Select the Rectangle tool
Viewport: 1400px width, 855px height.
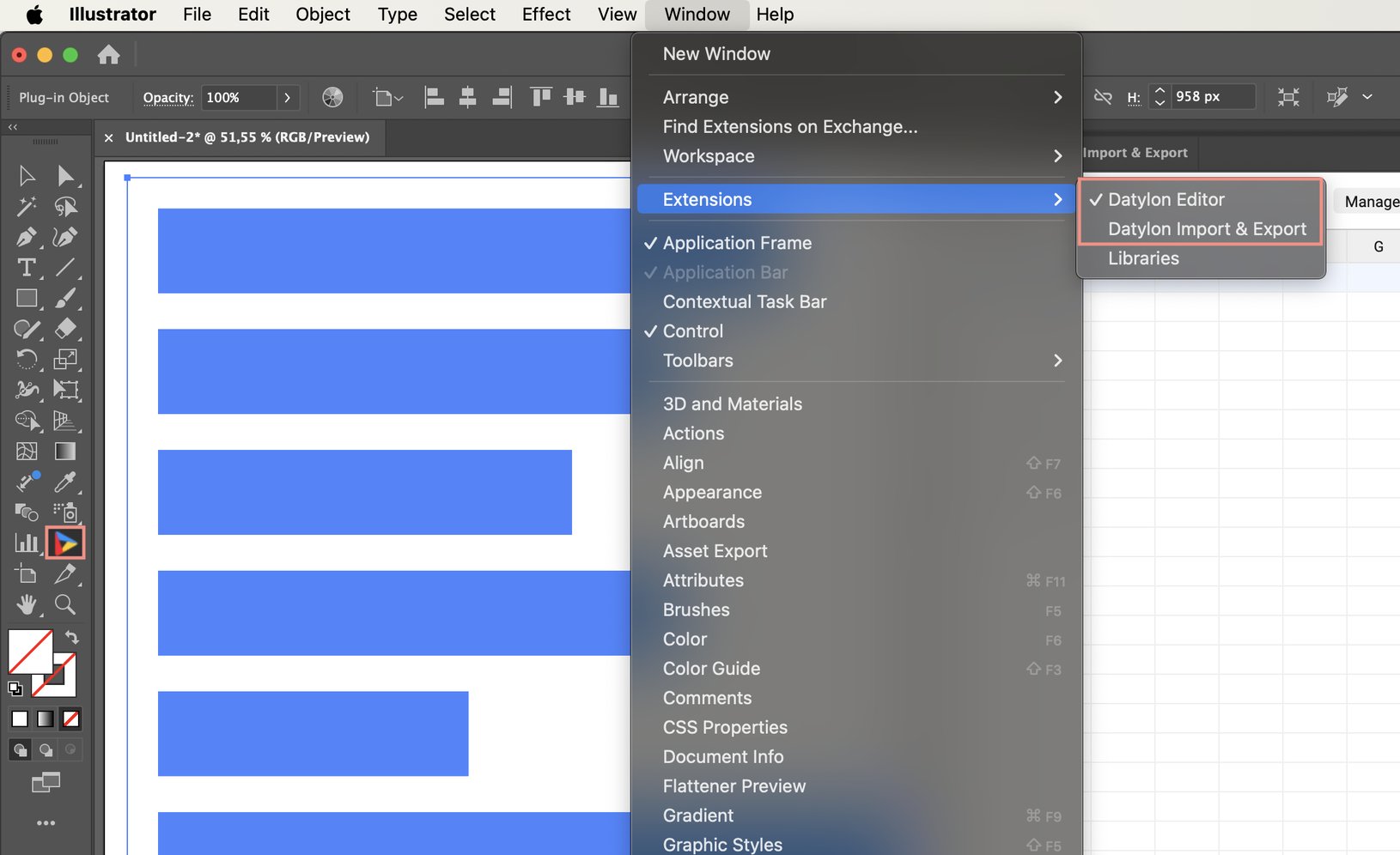(27, 298)
